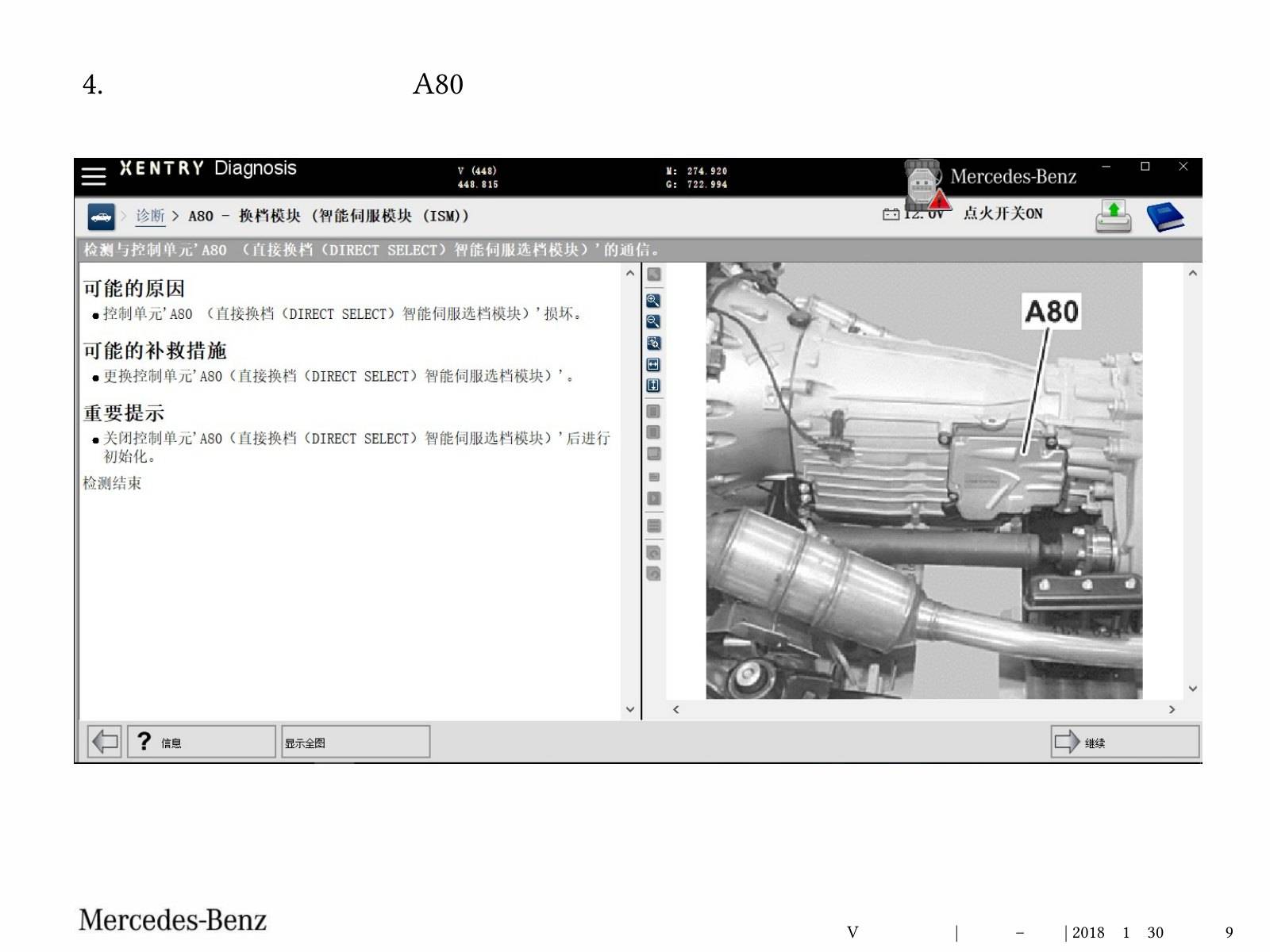The image size is (1270, 952).
Task: Open the XENTRY hamburger menu
Action: 94,176
